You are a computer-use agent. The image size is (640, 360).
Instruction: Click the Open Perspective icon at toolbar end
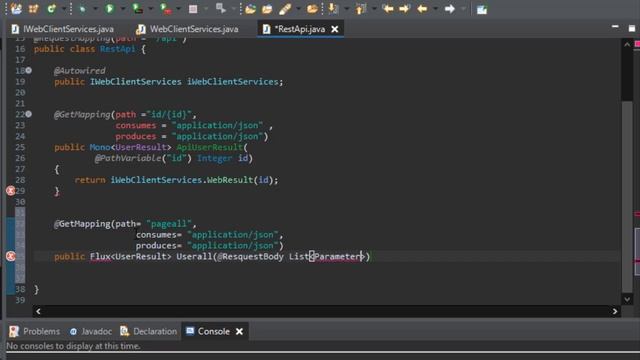click(x=482, y=9)
